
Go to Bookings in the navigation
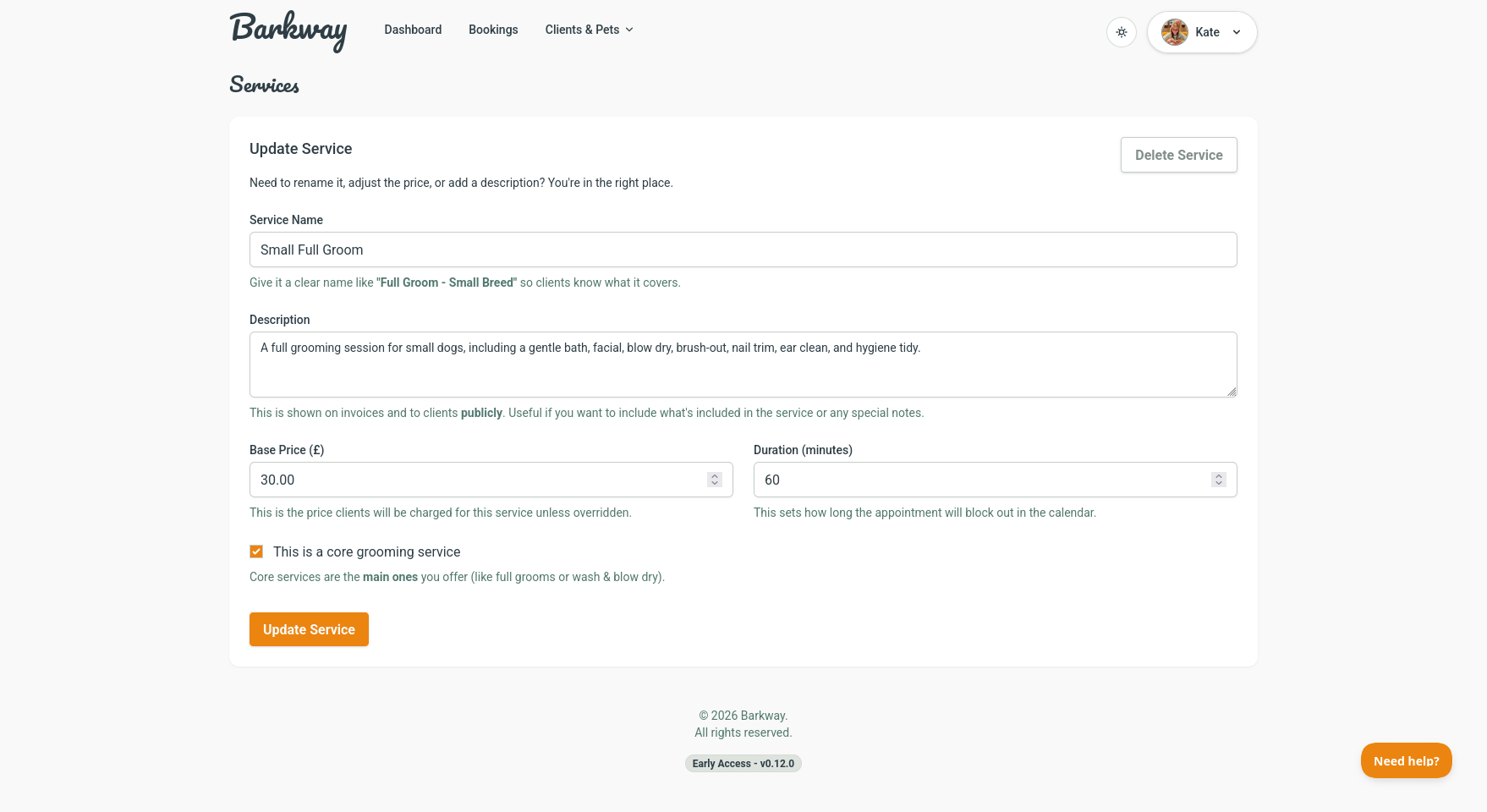tap(493, 30)
